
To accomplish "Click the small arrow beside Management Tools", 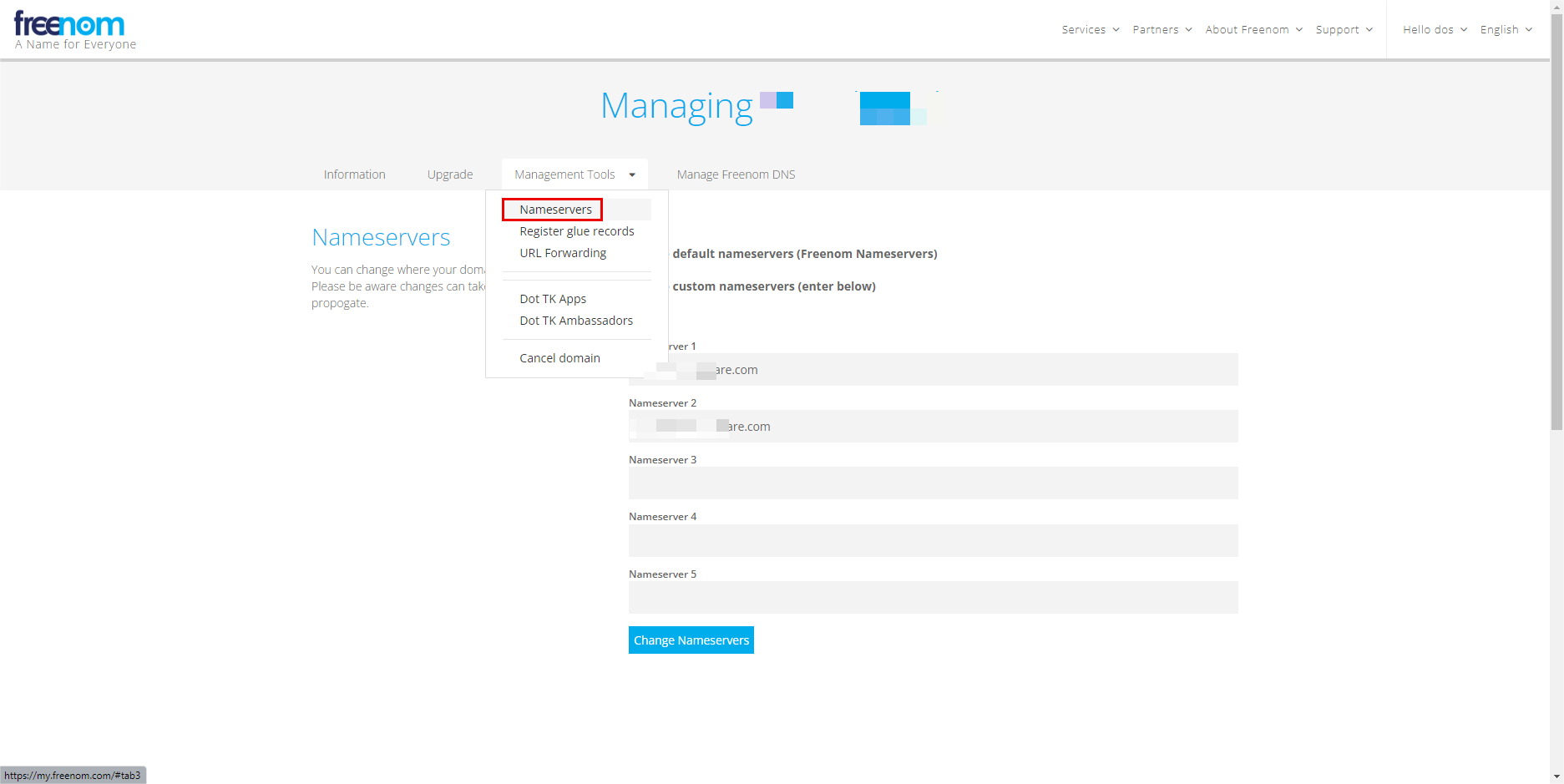I will click(632, 175).
